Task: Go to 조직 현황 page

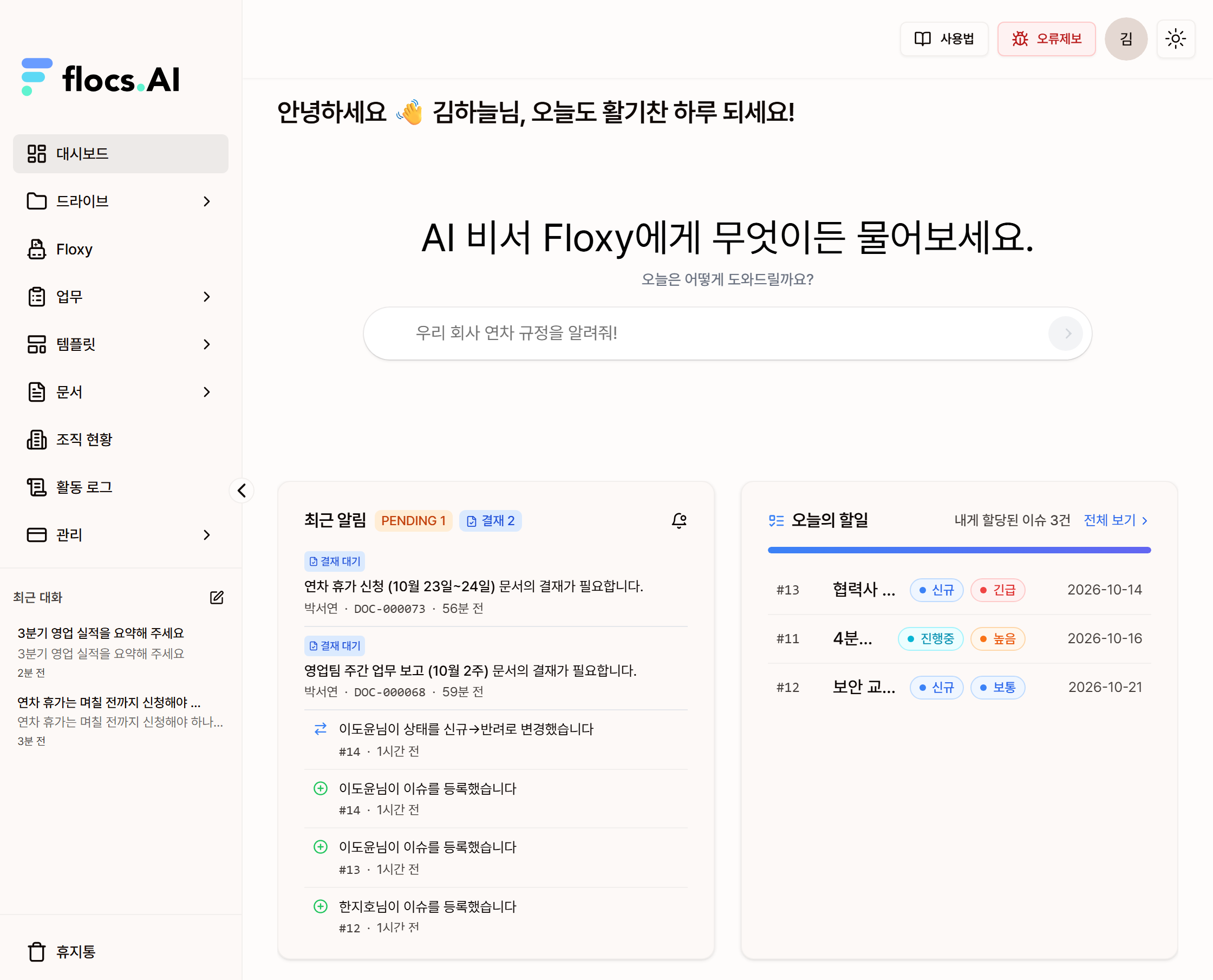Action: click(x=120, y=439)
